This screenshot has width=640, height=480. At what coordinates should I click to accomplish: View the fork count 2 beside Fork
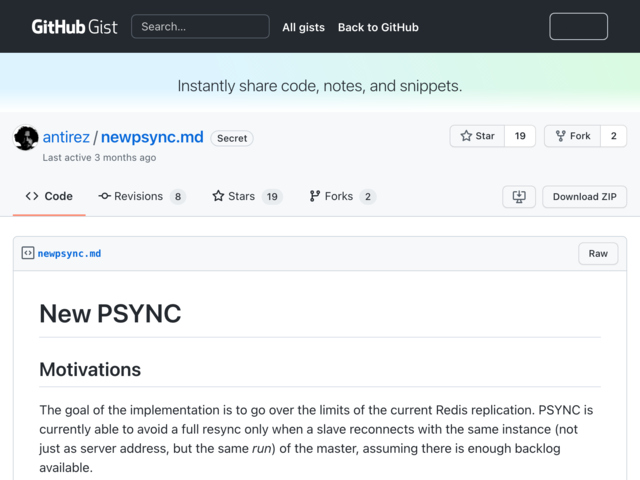click(x=613, y=136)
